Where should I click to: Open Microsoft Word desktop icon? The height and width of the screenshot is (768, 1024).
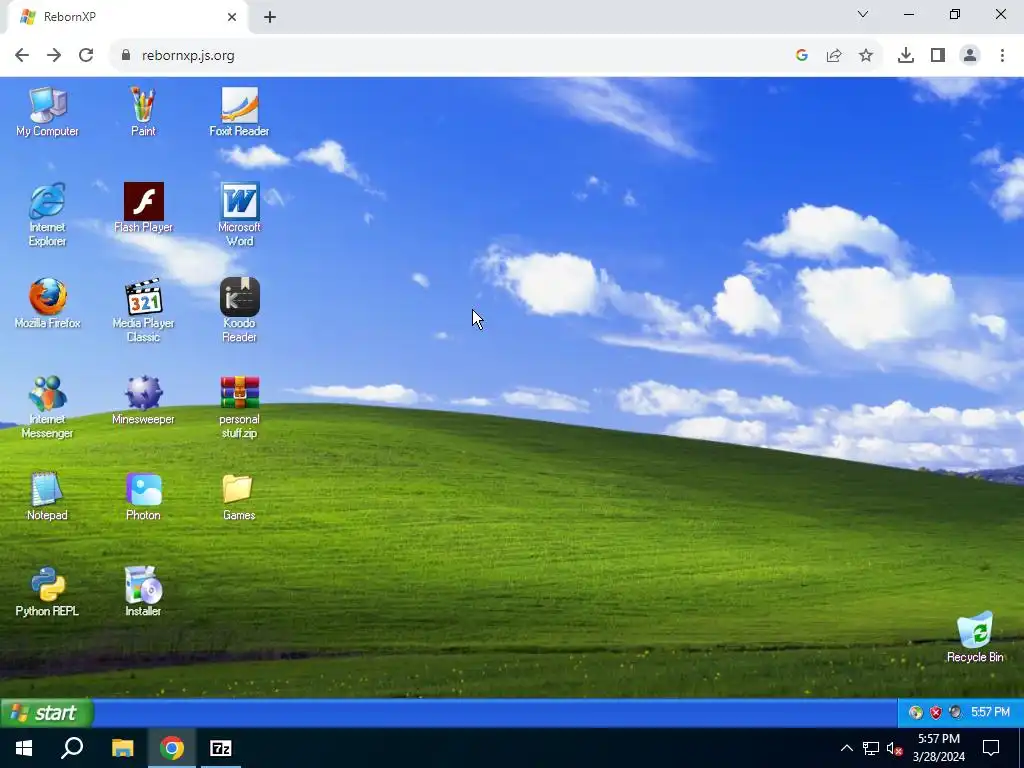pos(239,215)
